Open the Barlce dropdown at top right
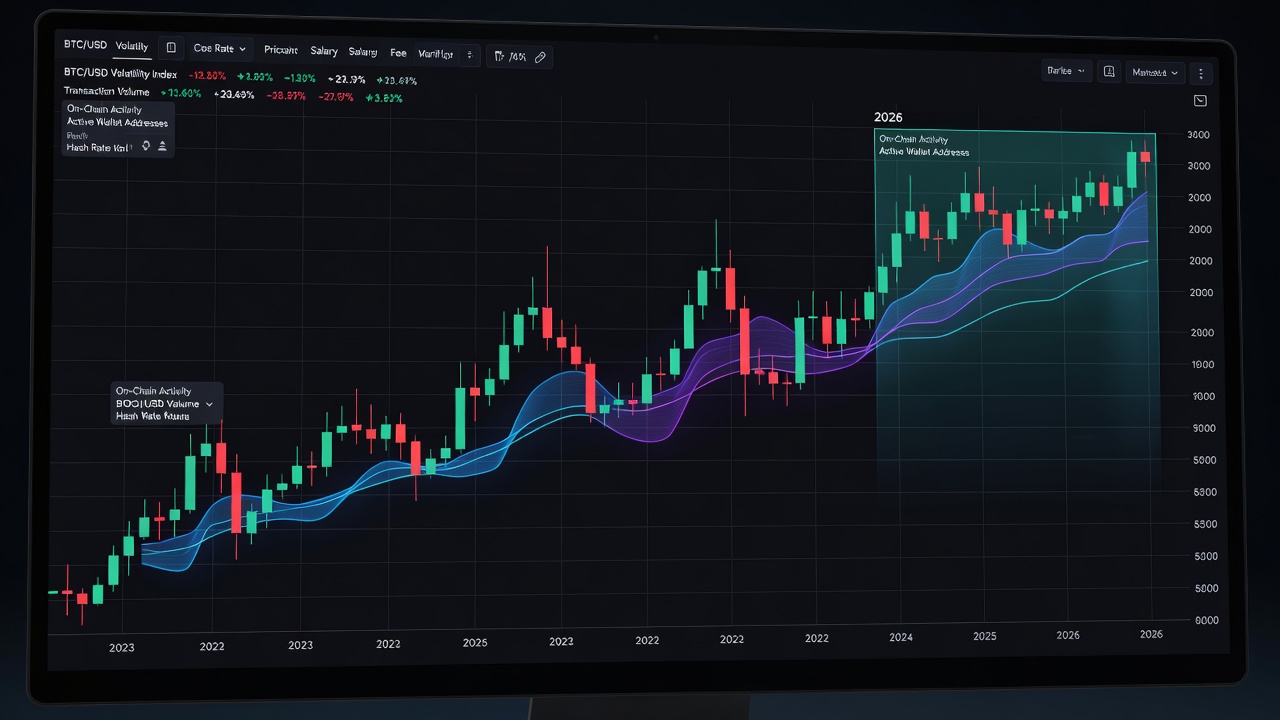This screenshot has width=1280, height=720. [x=1065, y=71]
